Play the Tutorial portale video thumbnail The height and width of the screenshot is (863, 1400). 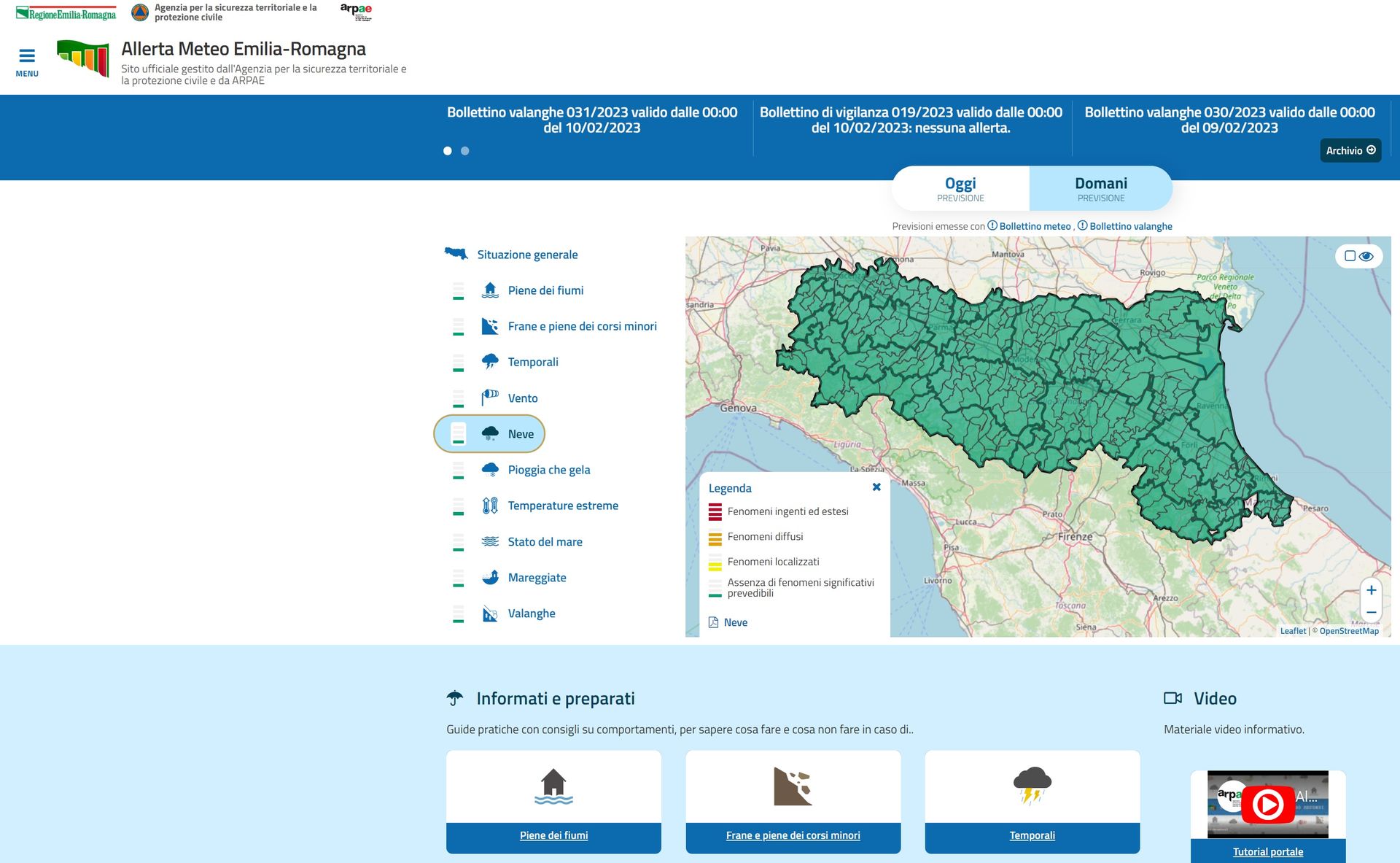coord(1267,804)
